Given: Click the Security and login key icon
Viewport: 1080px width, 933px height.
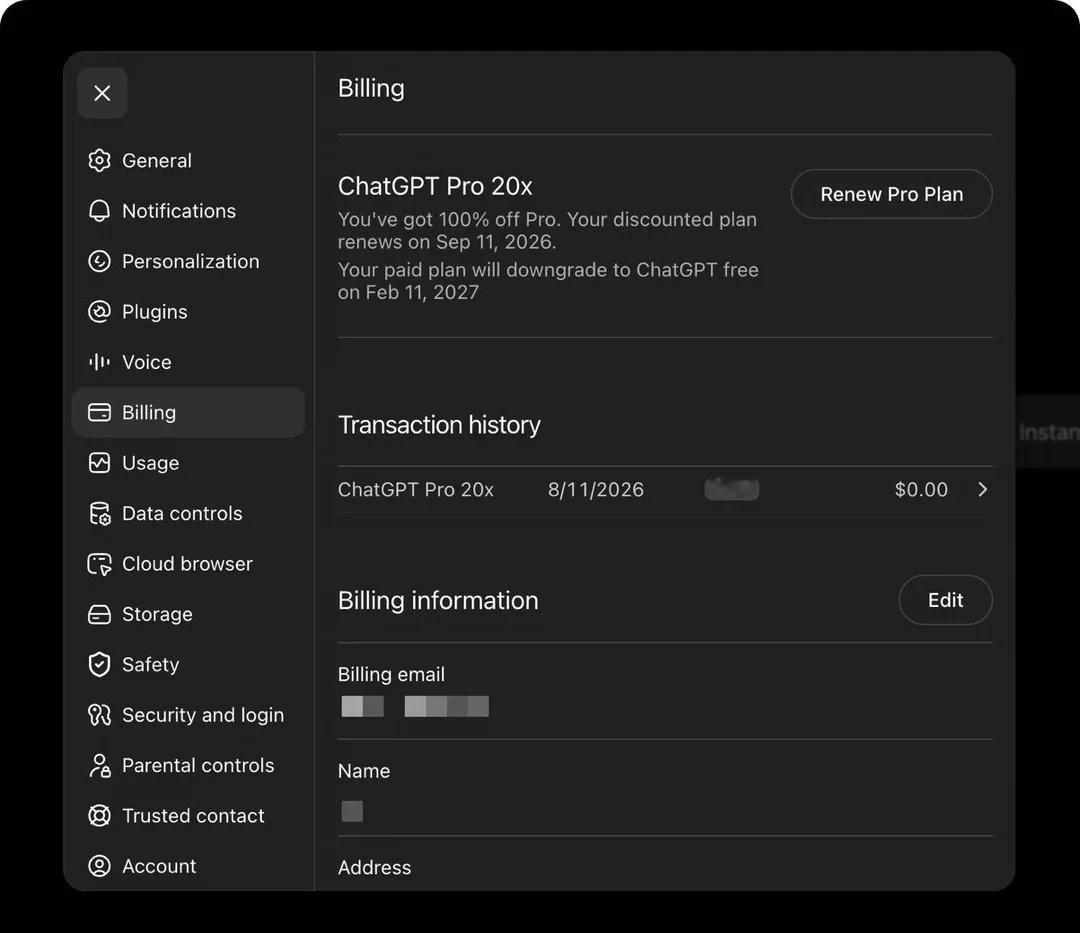Looking at the screenshot, I should click(x=99, y=715).
